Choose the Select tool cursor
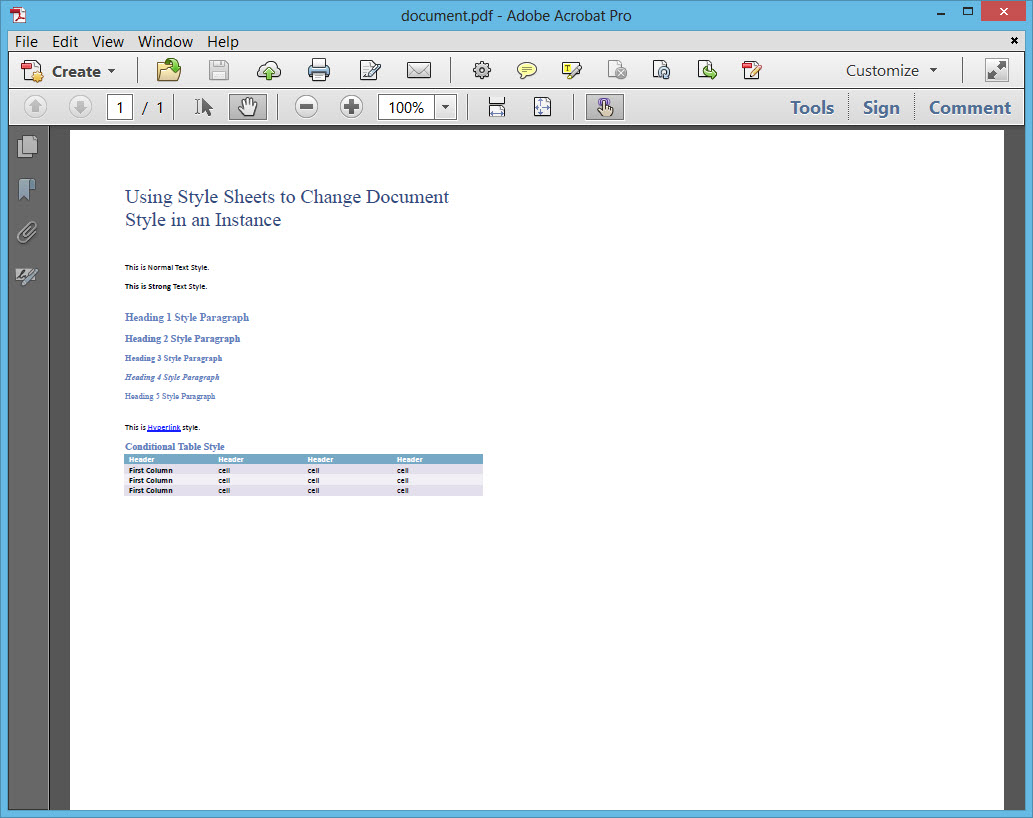The width and height of the screenshot is (1033, 818). [204, 107]
